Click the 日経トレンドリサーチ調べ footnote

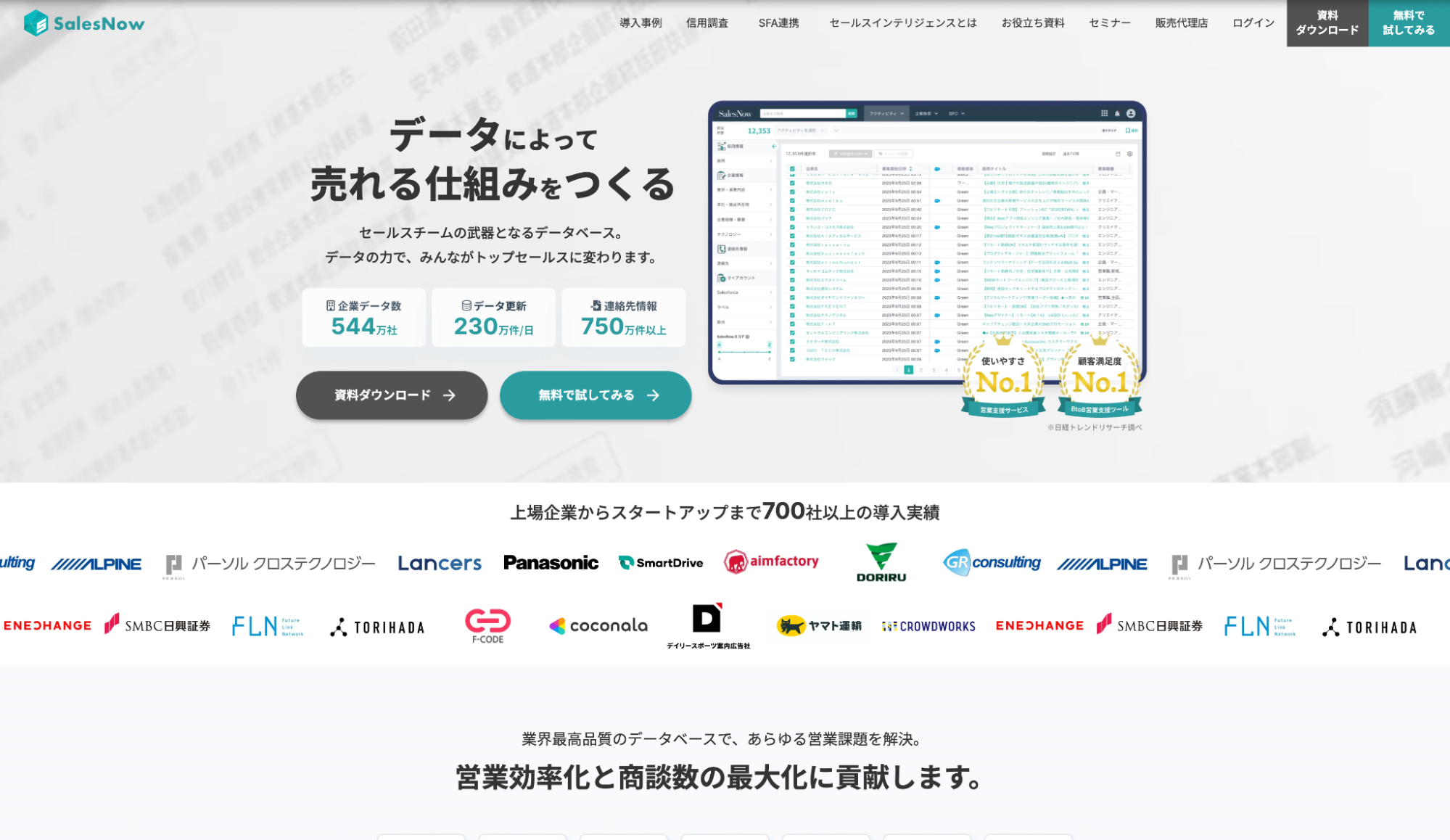(1095, 428)
